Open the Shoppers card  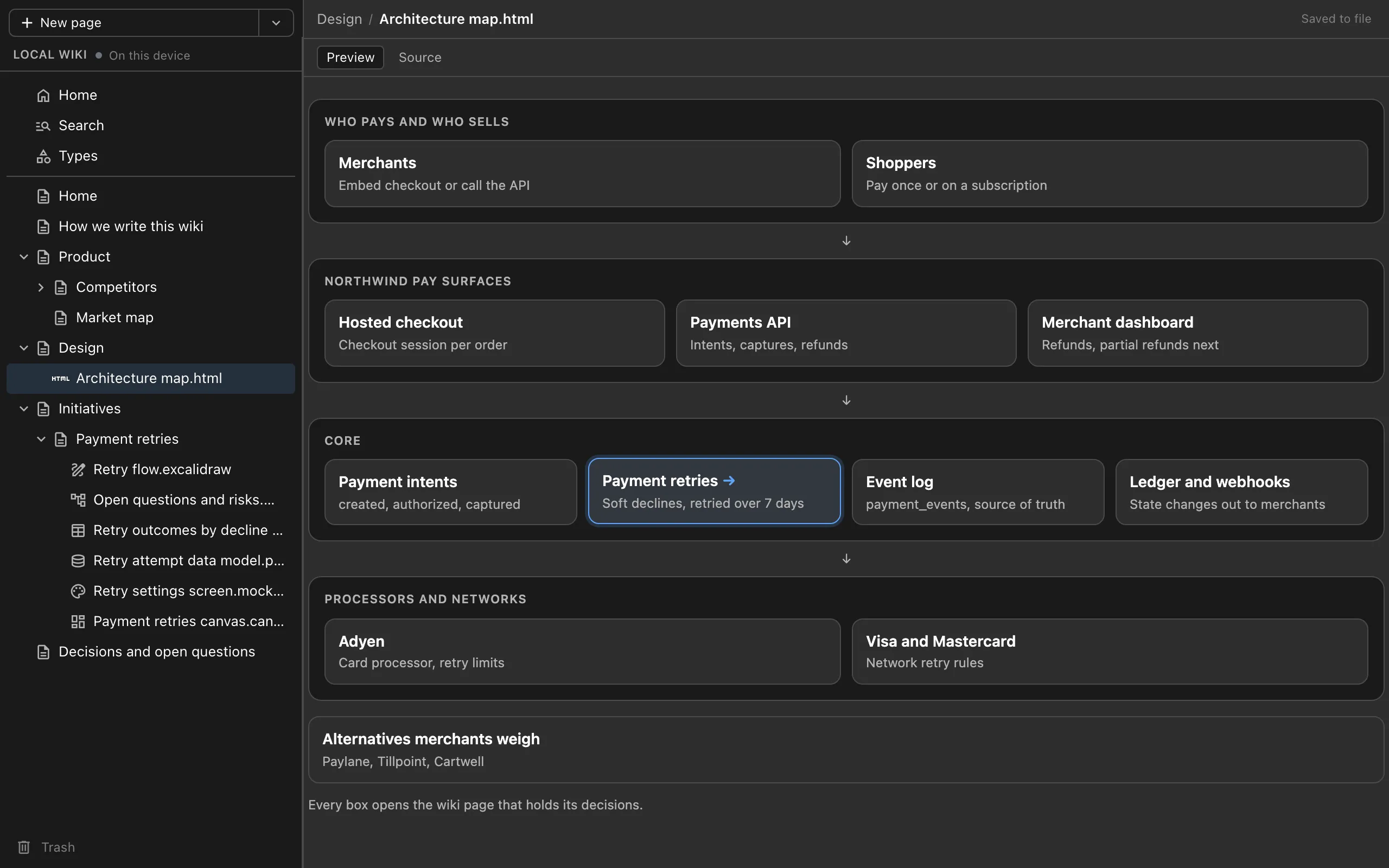(x=1110, y=174)
